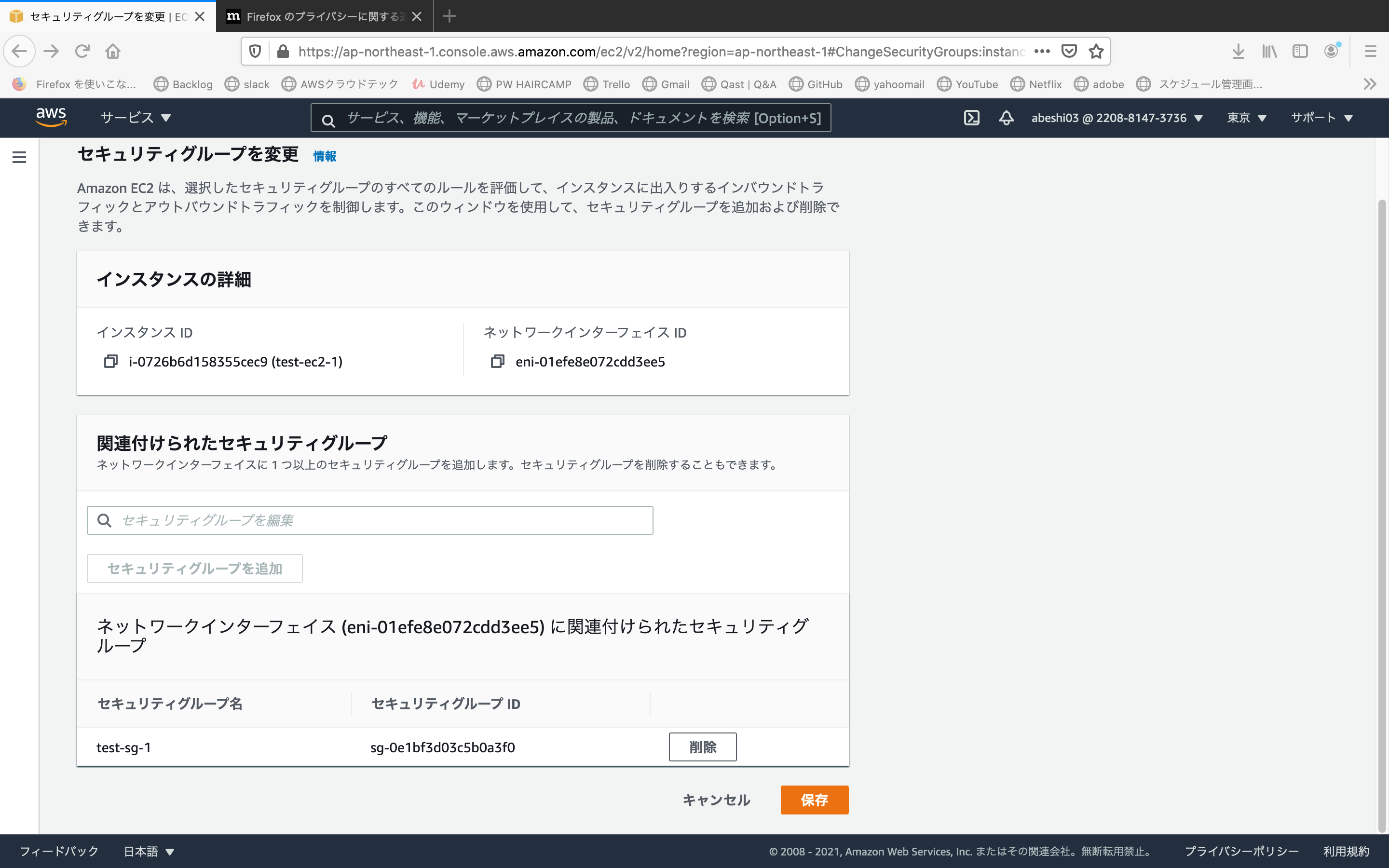Click the AWS logo to go home
Image resolution: width=1389 pixels, height=868 pixels.
[51, 117]
